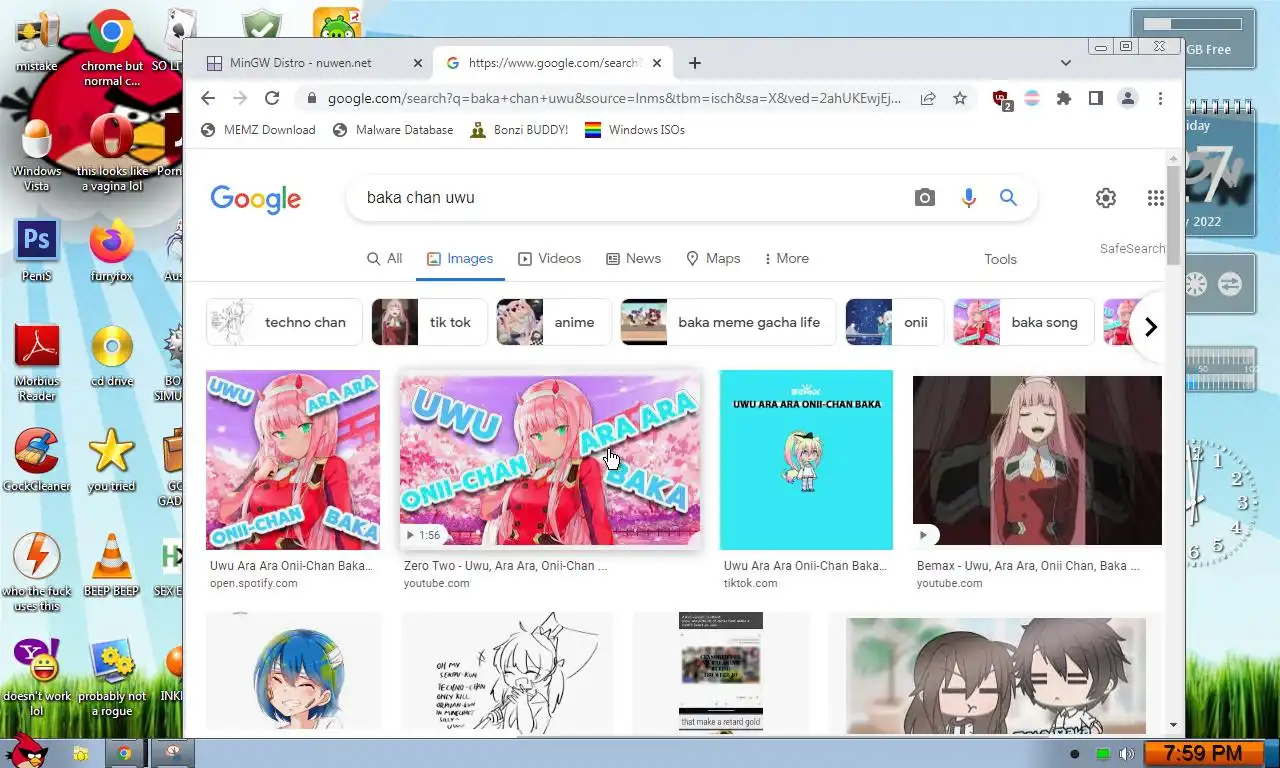Toggle Chrome side panel

(1096, 98)
